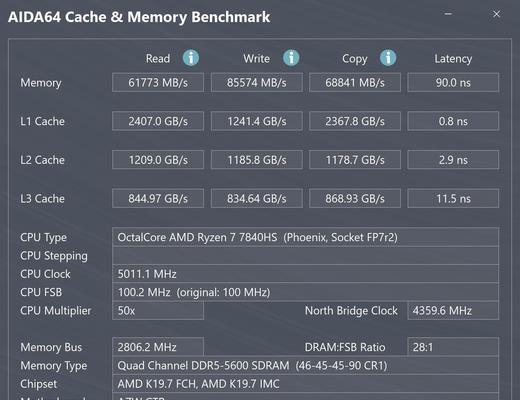The height and width of the screenshot is (400, 520).
Task: Click the DRAM:FSB Ratio 28:1 field
Action: pyautogui.click(x=453, y=347)
